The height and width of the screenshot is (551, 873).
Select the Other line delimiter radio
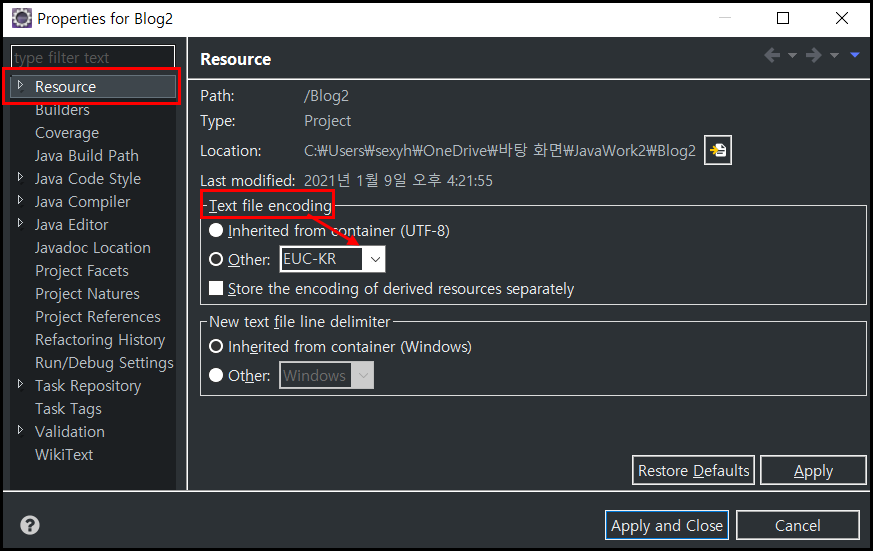pyautogui.click(x=215, y=376)
